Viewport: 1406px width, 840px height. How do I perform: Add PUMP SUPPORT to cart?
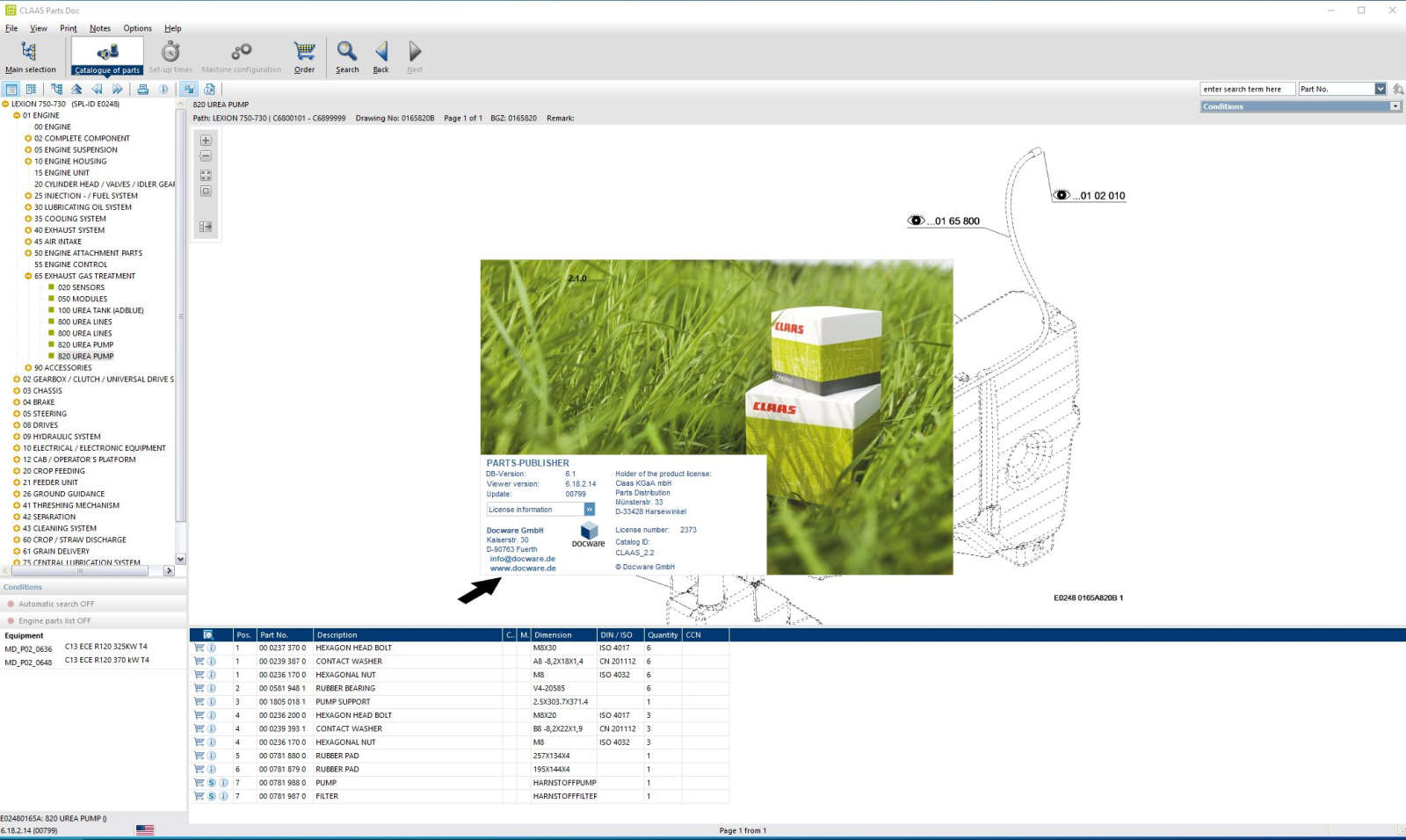(x=199, y=702)
